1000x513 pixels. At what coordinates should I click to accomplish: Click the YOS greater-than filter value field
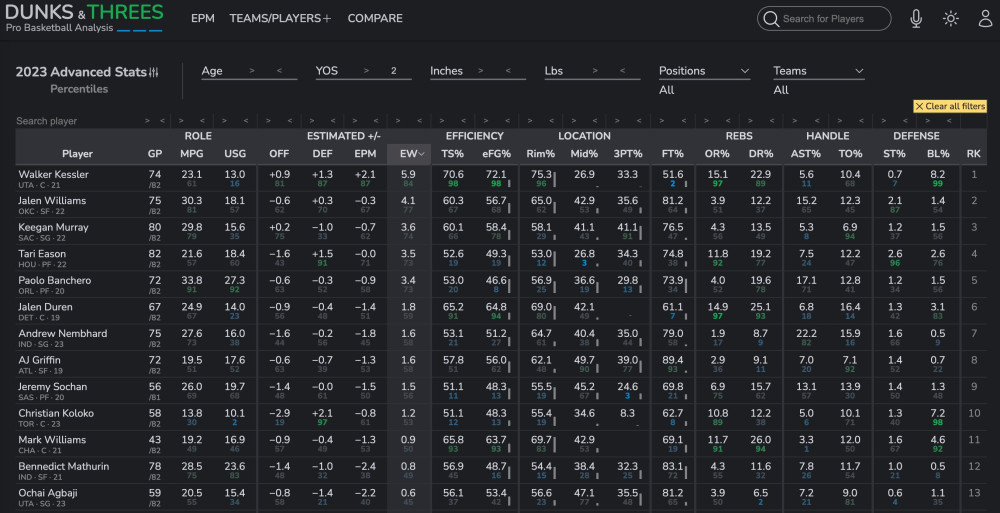[x=394, y=71]
